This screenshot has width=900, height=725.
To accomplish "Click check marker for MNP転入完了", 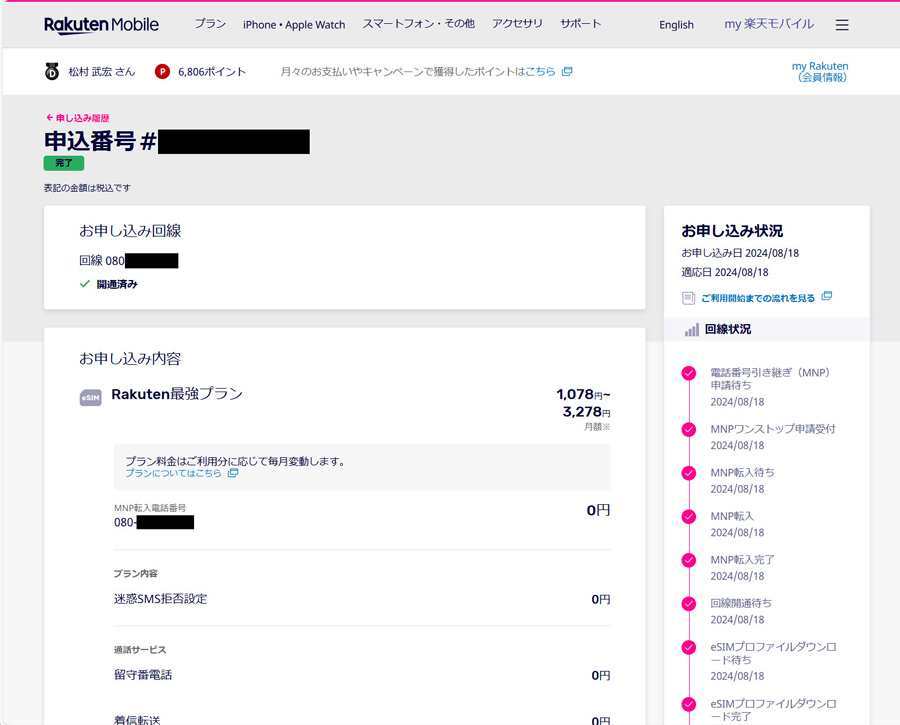I will click(x=689, y=560).
